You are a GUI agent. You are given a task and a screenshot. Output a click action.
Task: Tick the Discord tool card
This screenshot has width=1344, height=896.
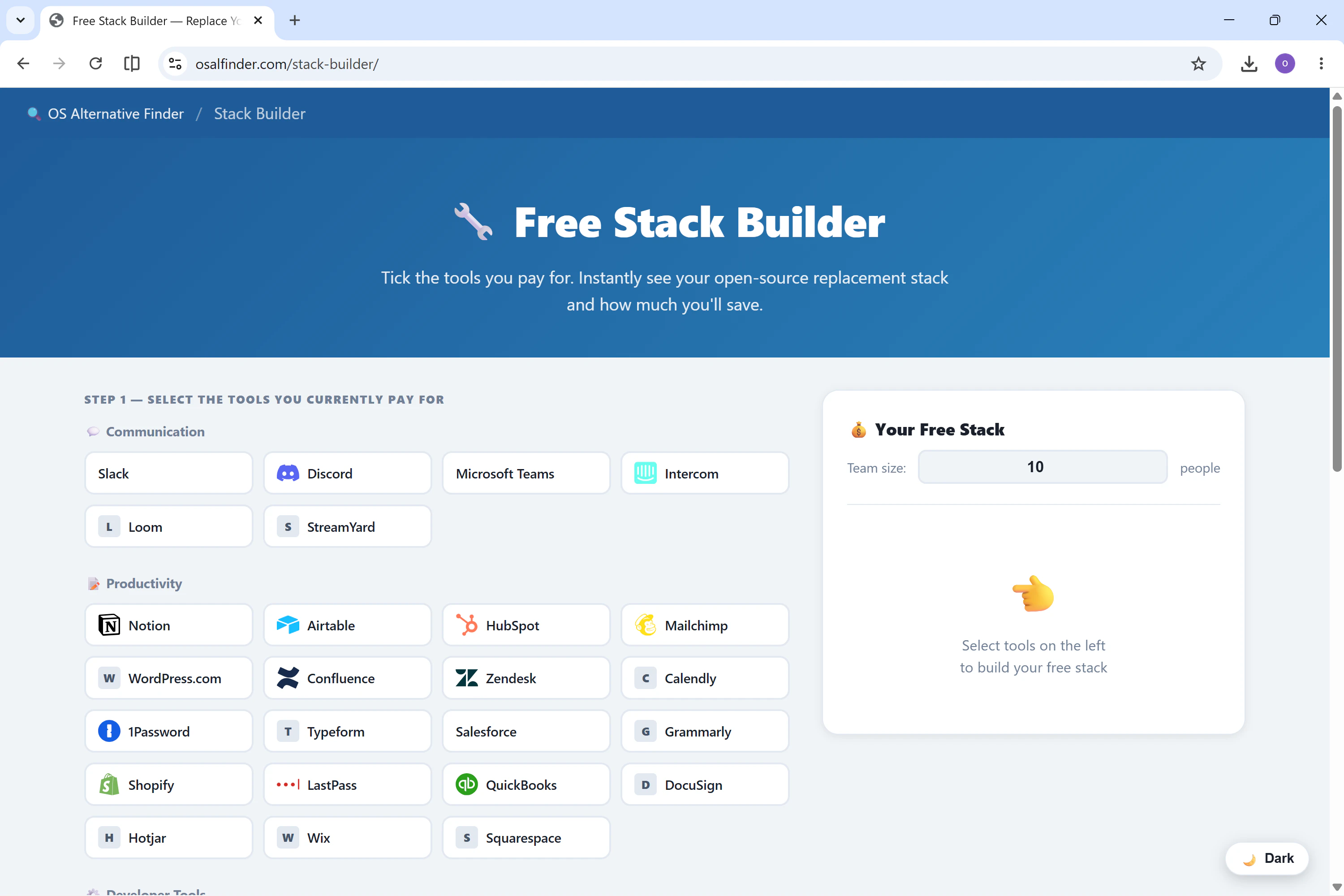[x=348, y=473]
